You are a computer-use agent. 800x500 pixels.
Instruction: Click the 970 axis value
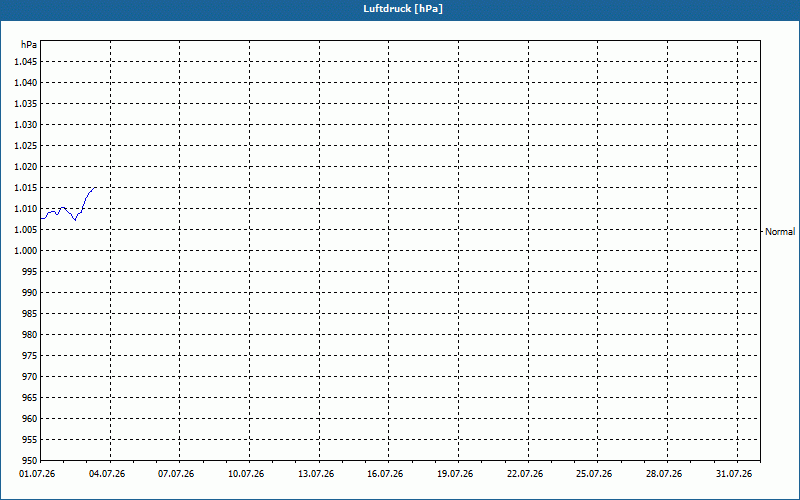click(x=30, y=377)
